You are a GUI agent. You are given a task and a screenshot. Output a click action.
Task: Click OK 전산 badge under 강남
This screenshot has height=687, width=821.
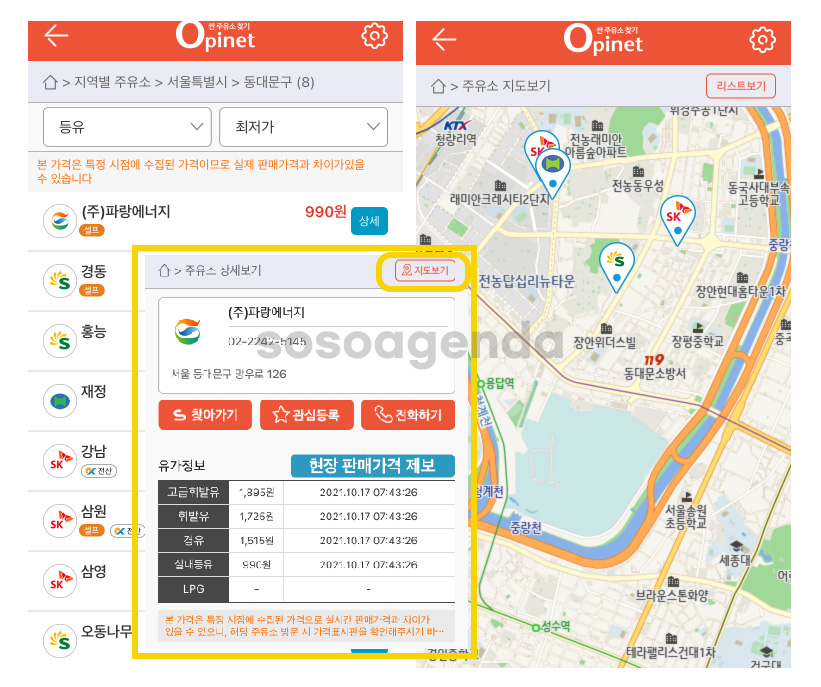tap(99, 471)
